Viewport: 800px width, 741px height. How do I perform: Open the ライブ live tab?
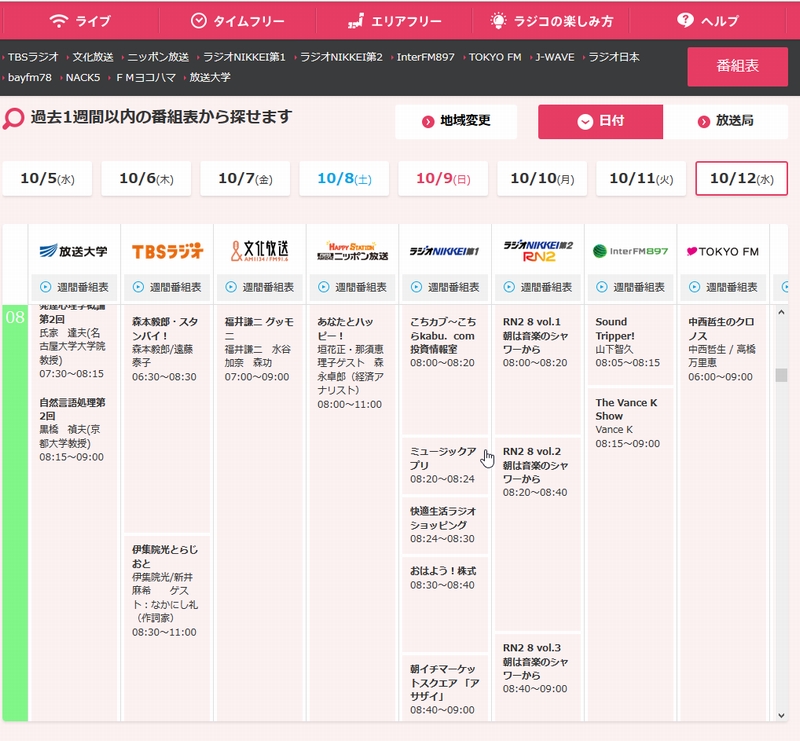80,21
